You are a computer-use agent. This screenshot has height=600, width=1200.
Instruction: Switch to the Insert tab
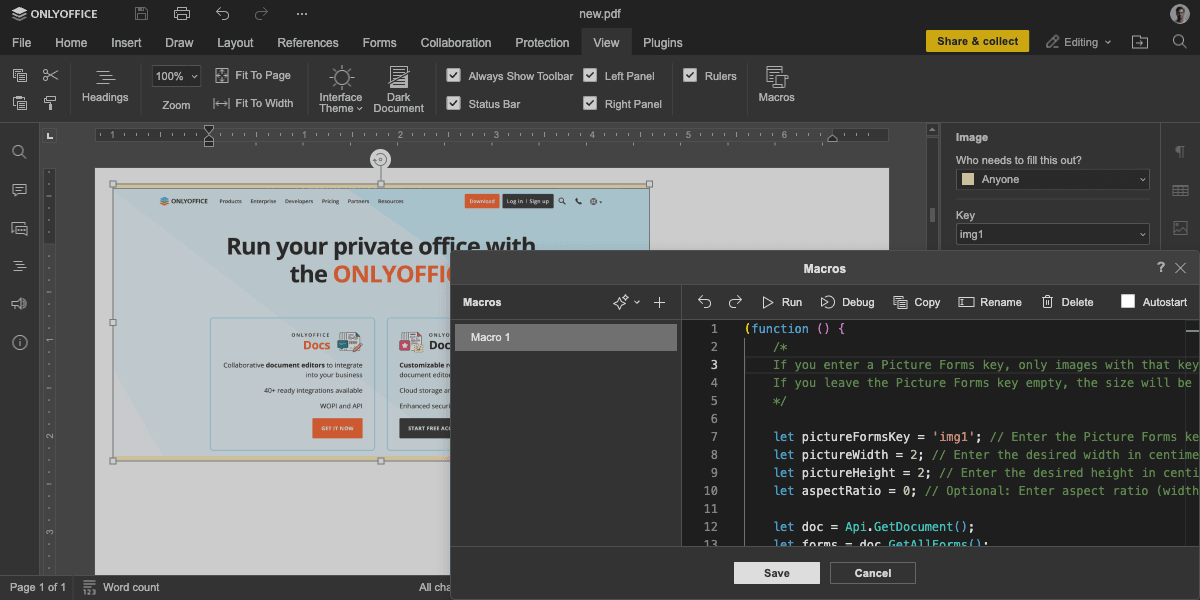click(x=126, y=42)
